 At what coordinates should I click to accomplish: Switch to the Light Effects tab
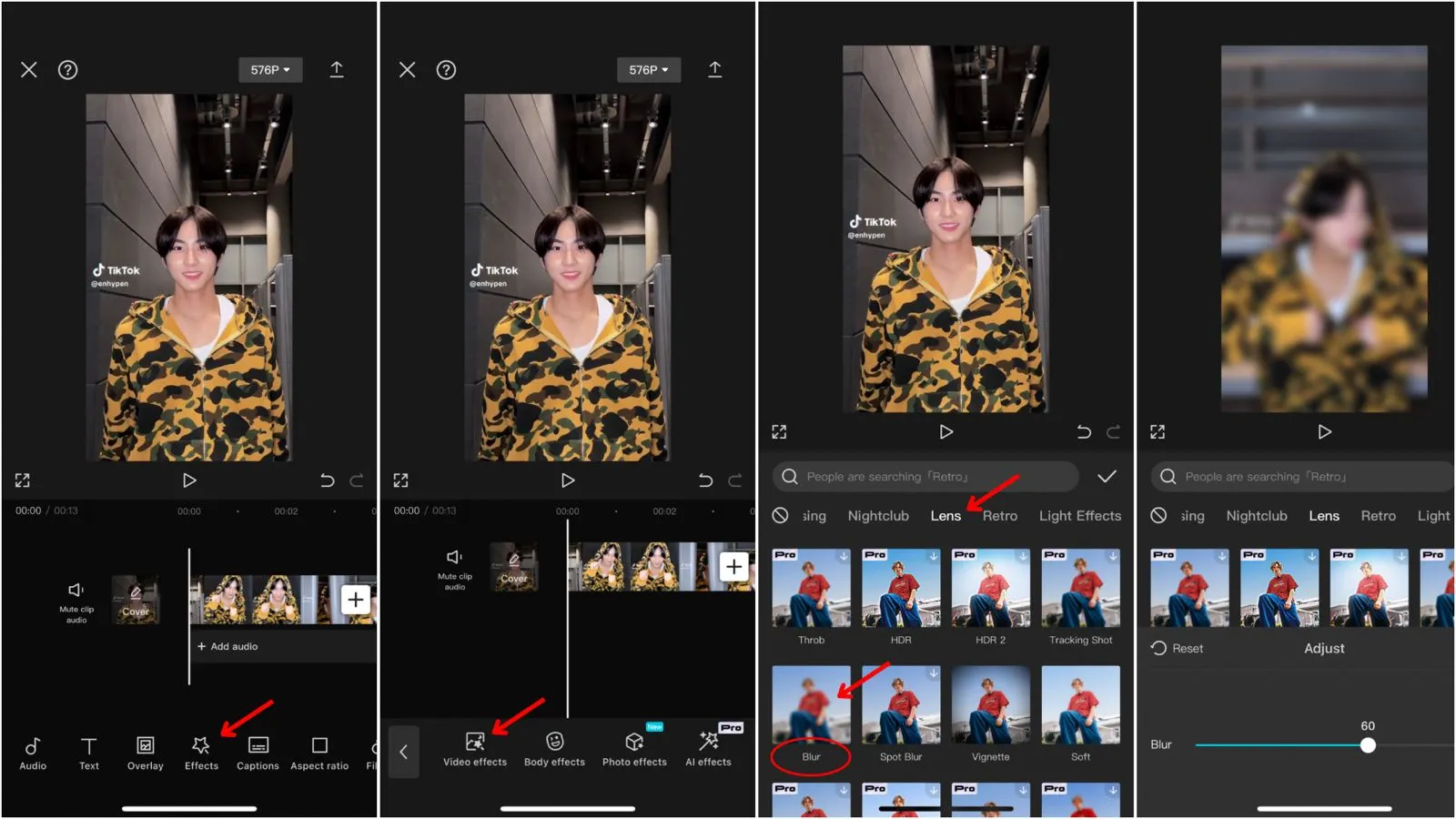[1079, 516]
